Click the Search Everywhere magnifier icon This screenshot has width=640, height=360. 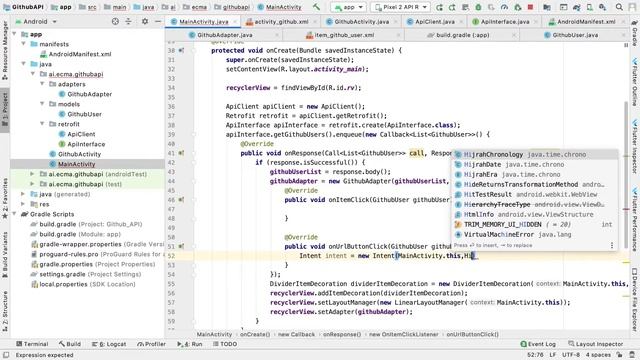[619, 7]
